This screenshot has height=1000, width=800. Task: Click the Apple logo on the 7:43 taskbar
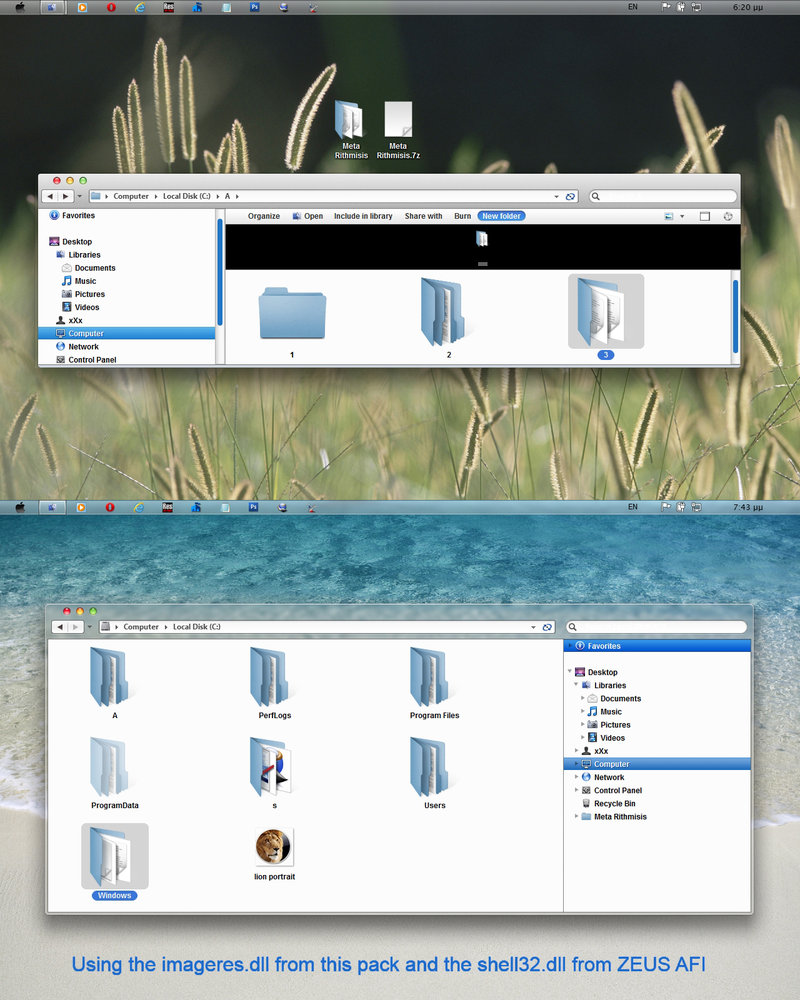tap(20, 507)
